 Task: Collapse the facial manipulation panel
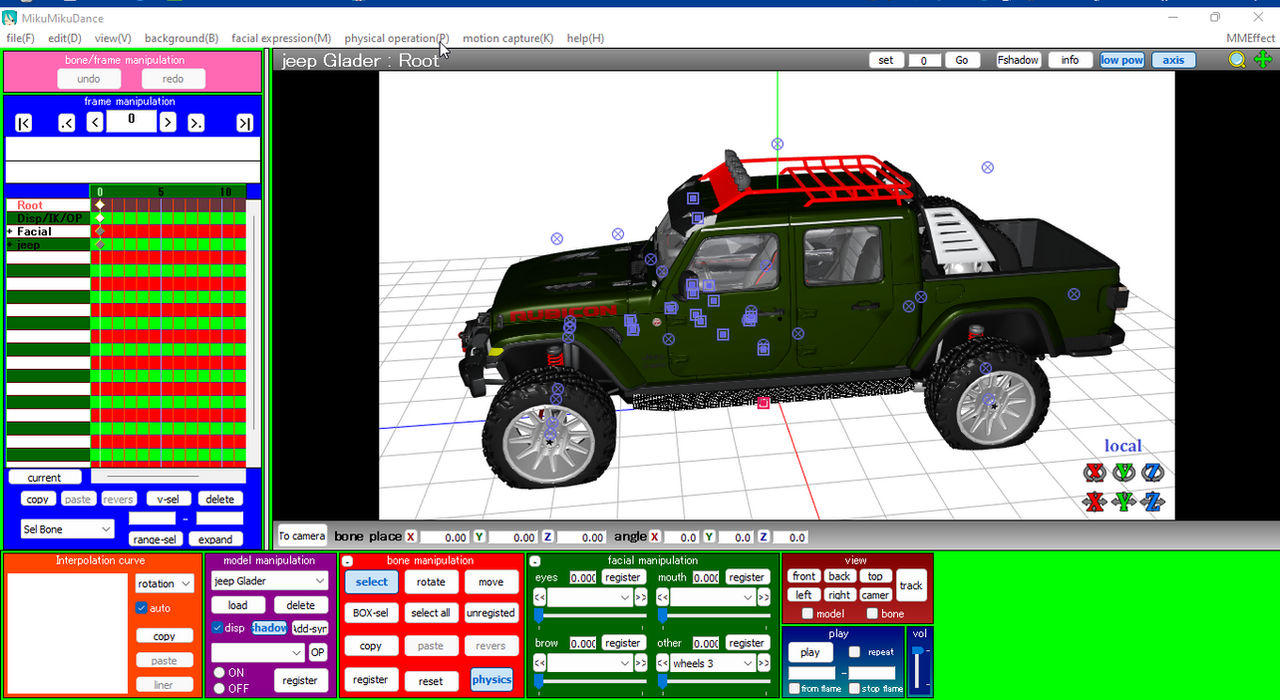pyautogui.click(x=535, y=561)
